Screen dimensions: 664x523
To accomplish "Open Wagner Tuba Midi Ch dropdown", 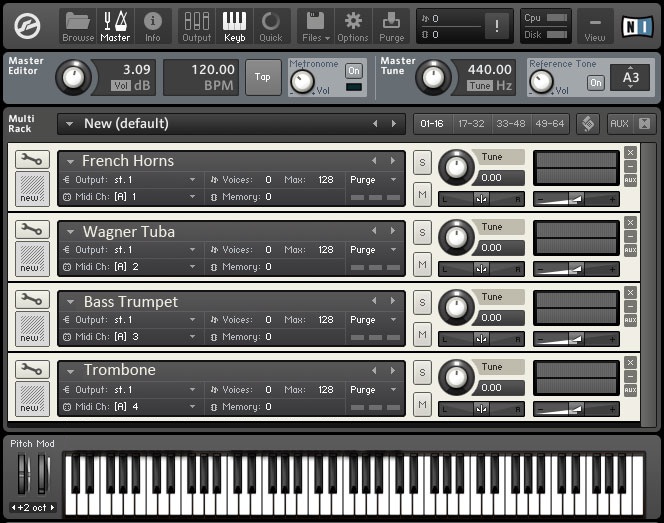I will tap(192, 267).
